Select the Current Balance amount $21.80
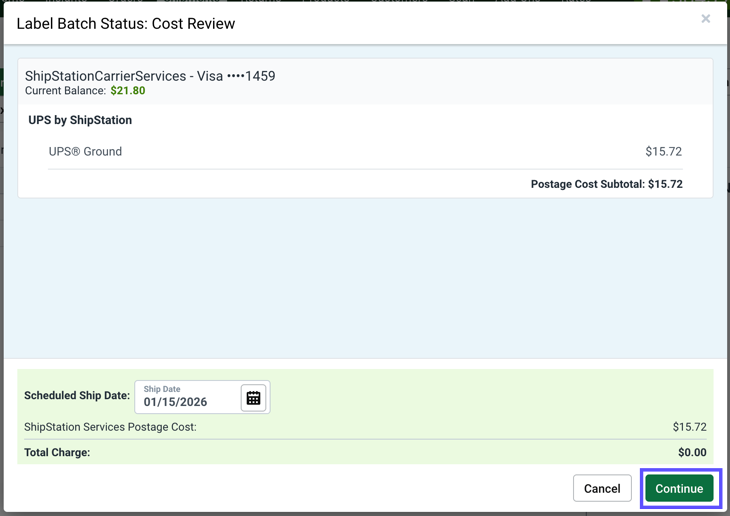The image size is (730, 516). [x=128, y=90]
